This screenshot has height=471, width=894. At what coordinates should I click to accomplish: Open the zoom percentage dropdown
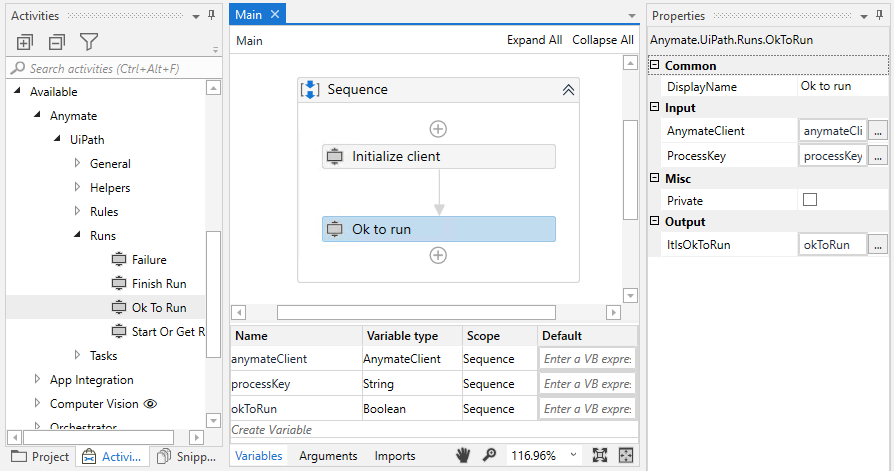coord(574,455)
